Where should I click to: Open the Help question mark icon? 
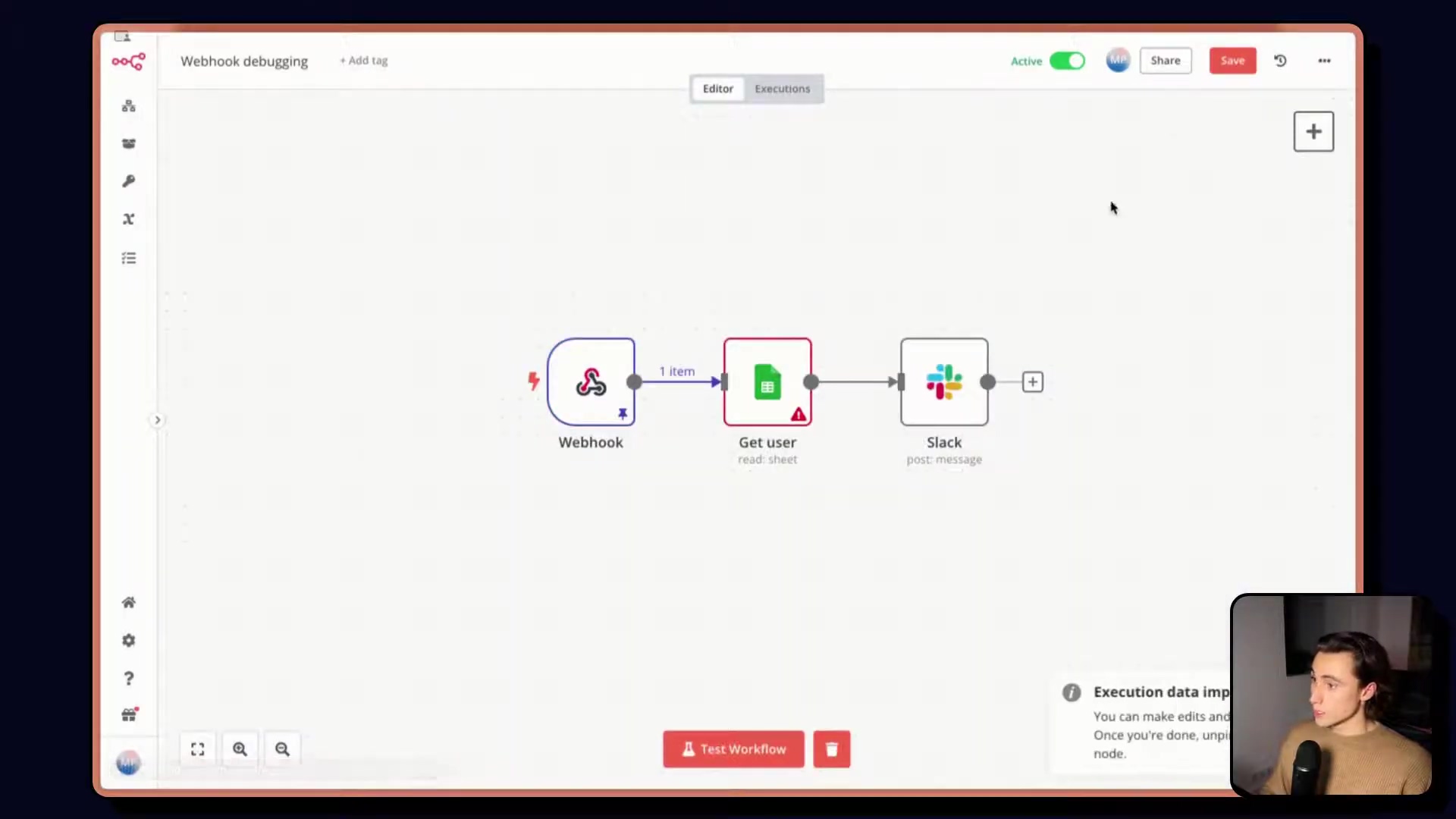click(129, 679)
